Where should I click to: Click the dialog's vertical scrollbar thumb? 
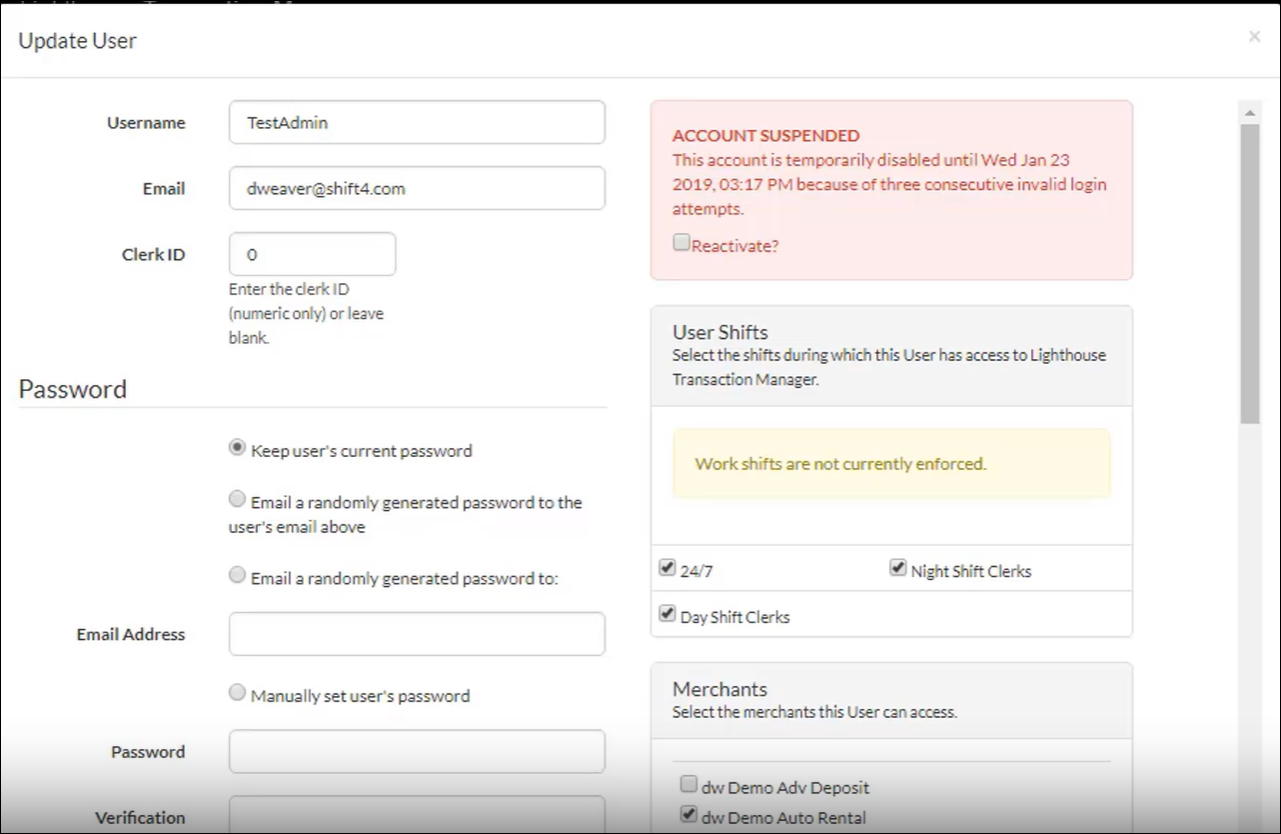tap(1249, 270)
